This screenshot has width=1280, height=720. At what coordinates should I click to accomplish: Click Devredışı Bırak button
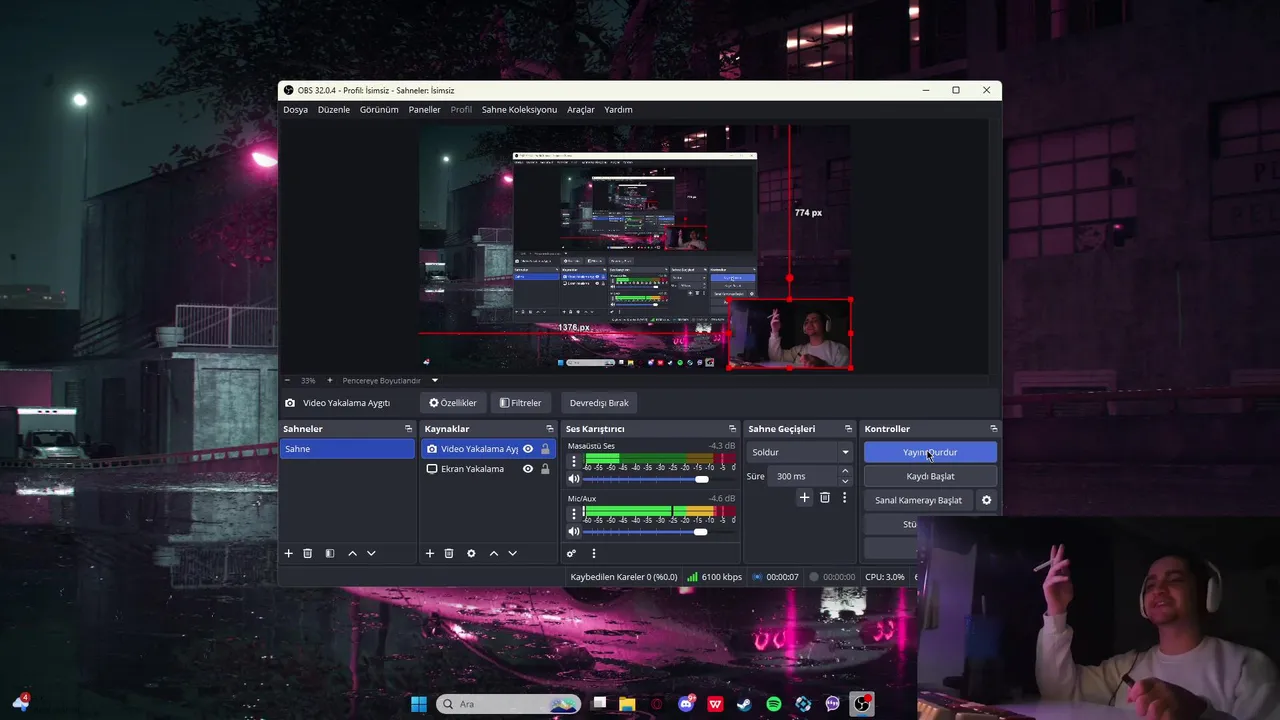(x=599, y=403)
